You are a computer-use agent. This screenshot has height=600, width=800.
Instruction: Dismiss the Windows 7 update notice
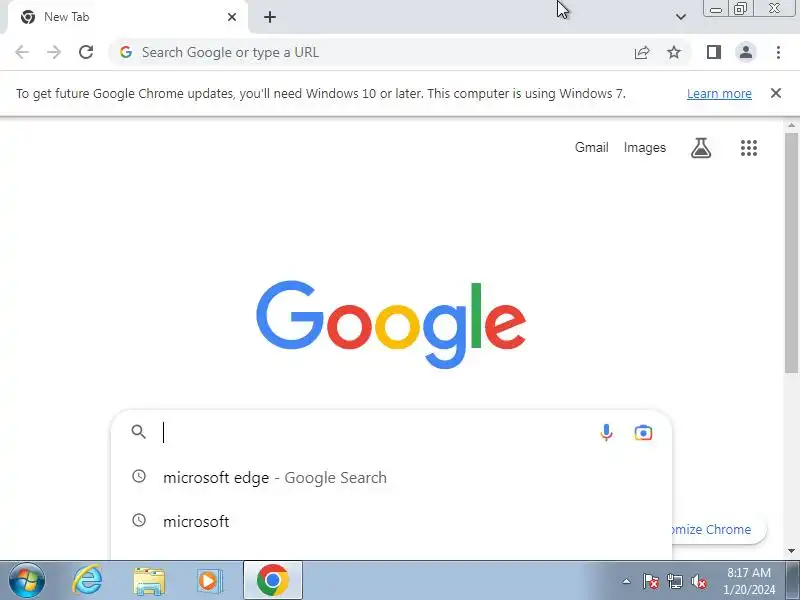coord(776,93)
